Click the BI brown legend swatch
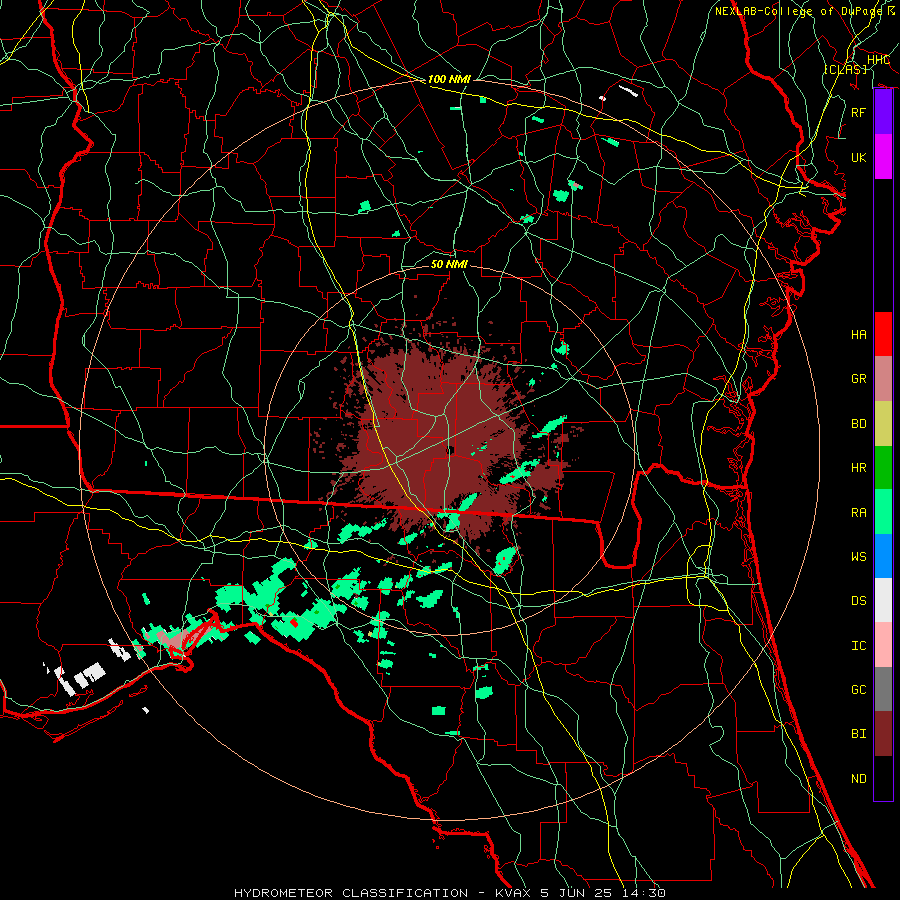900x900 pixels. (x=883, y=734)
